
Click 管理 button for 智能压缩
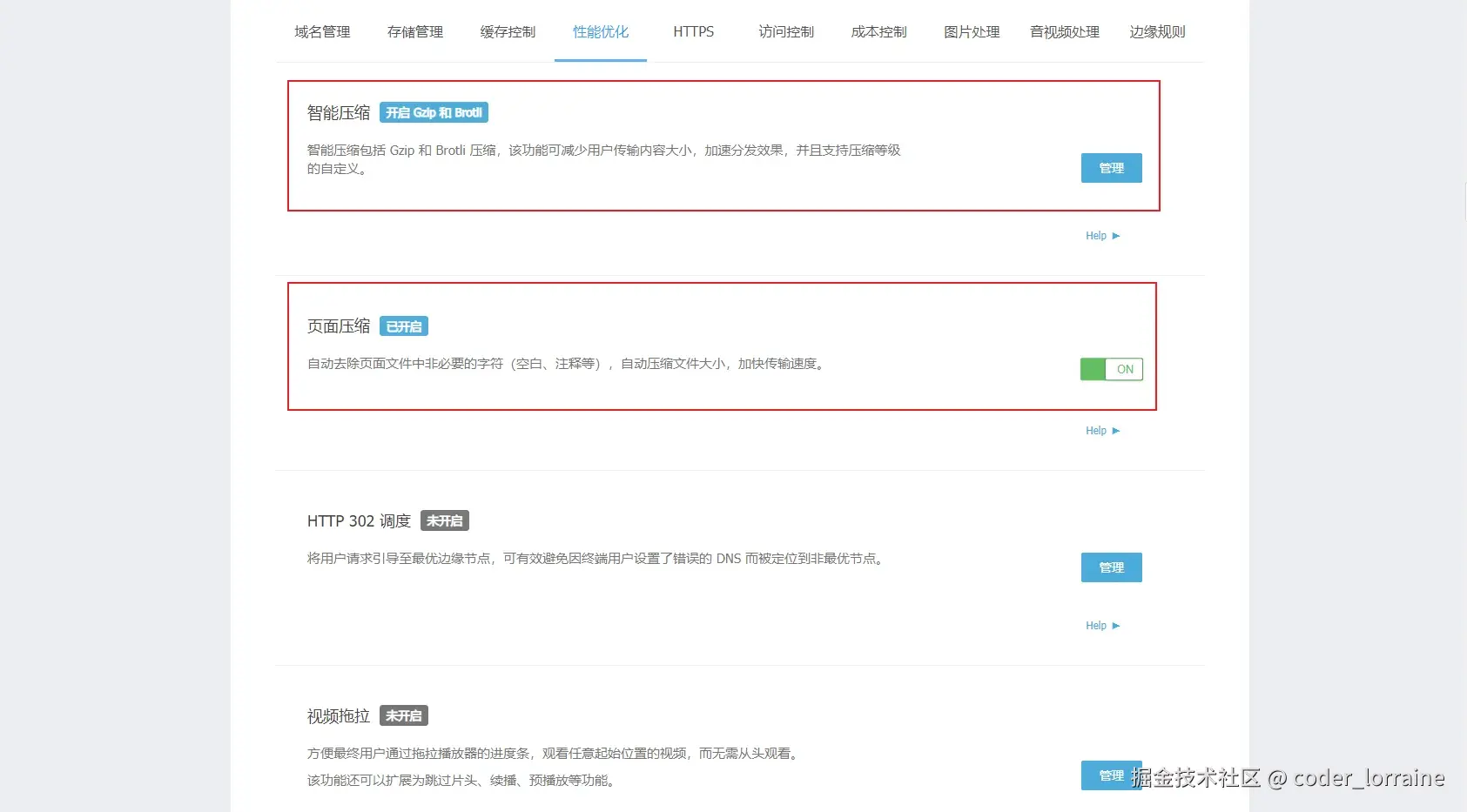[x=1112, y=168]
